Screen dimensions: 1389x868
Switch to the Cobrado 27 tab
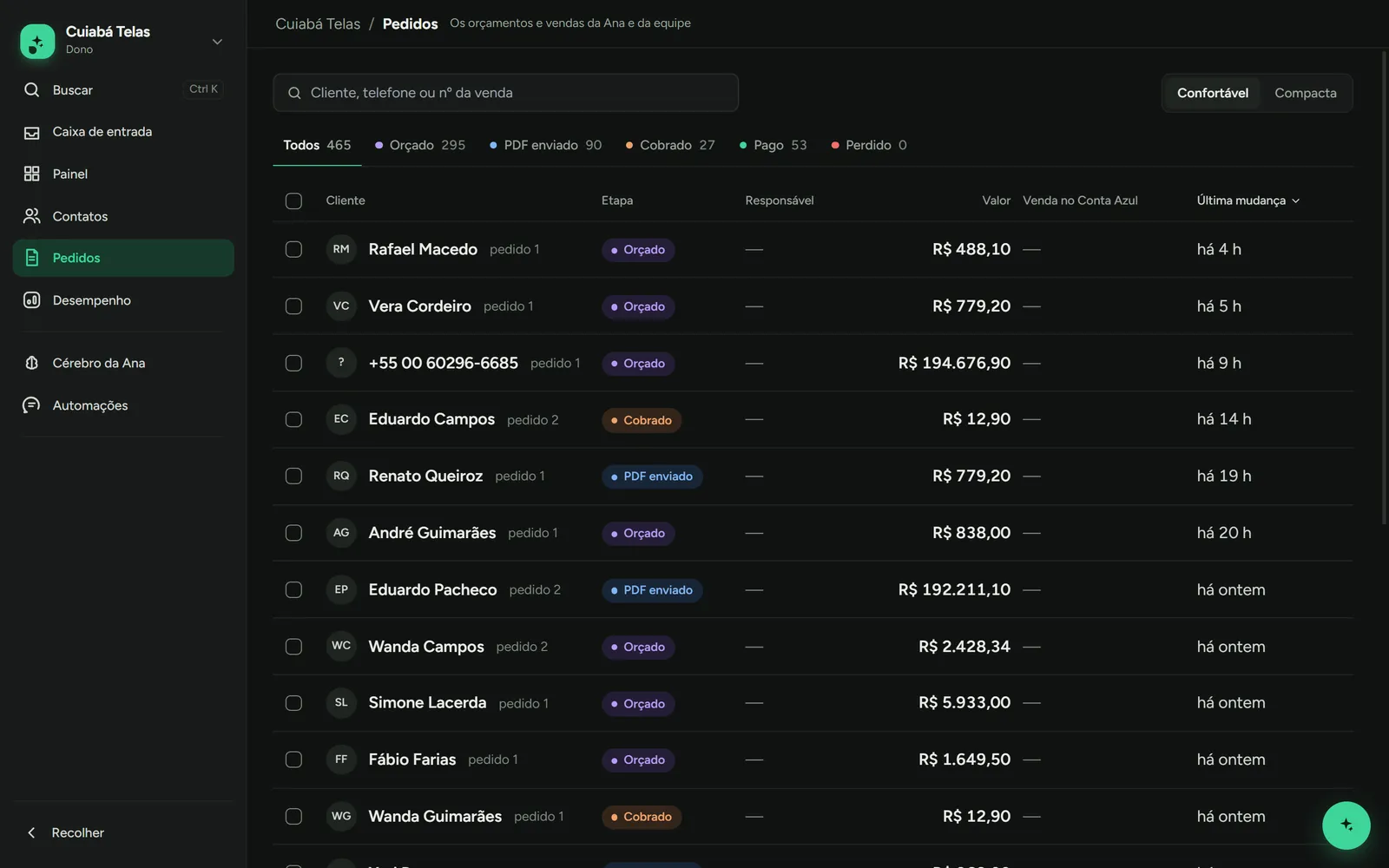pyautogui.click(x=670, y=145)
